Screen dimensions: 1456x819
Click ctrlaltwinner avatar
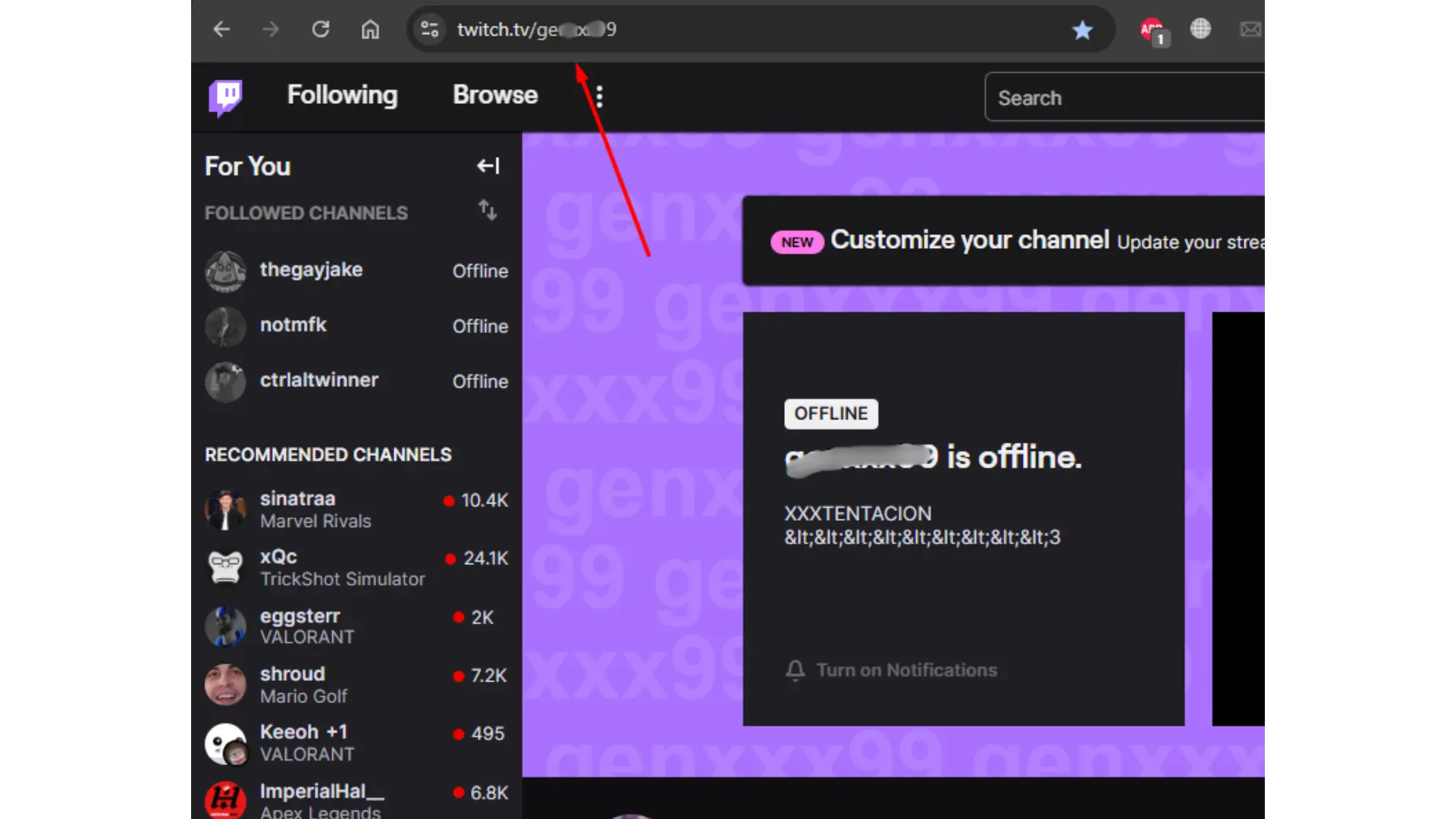click(225, 382)
